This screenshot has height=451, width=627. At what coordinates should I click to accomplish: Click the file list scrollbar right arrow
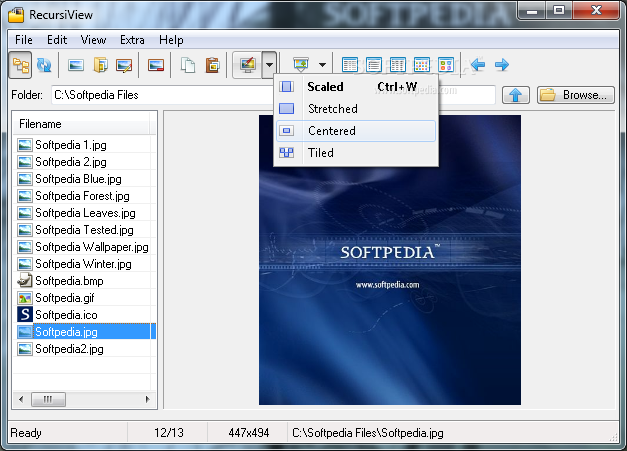tap(148, 399)
